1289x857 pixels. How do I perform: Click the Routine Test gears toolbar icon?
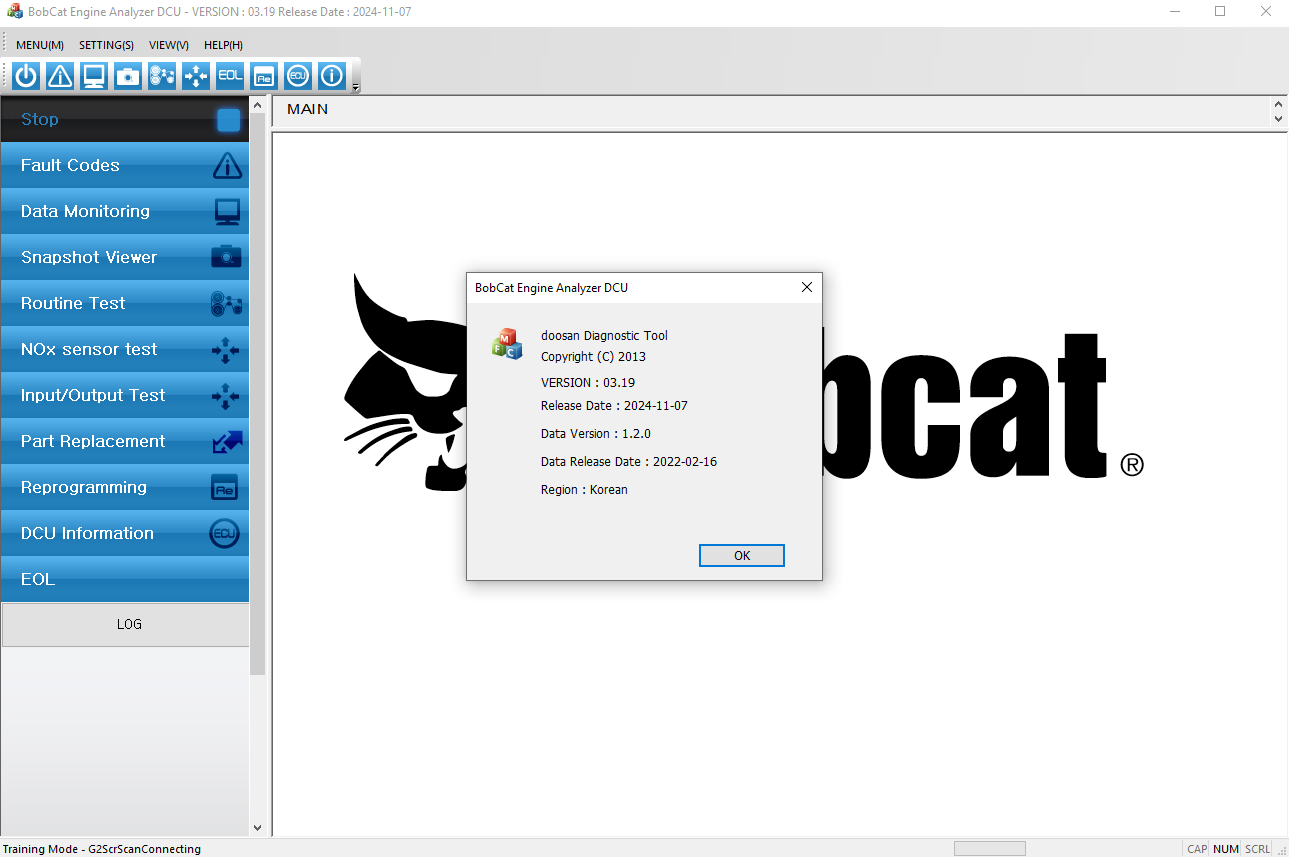[162, 76]
